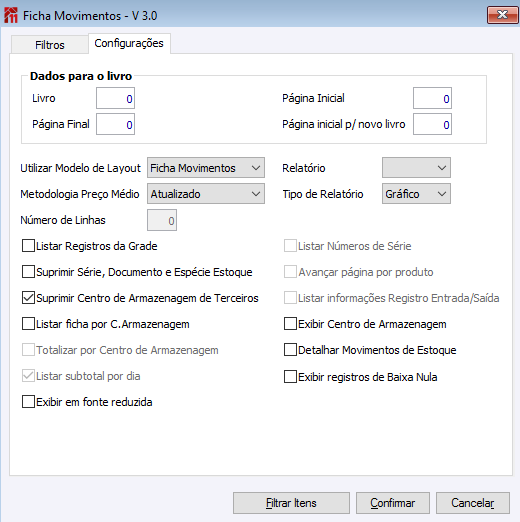520x522 pixels.
Task: Click the Página Final input field
Action: point(115,124)
